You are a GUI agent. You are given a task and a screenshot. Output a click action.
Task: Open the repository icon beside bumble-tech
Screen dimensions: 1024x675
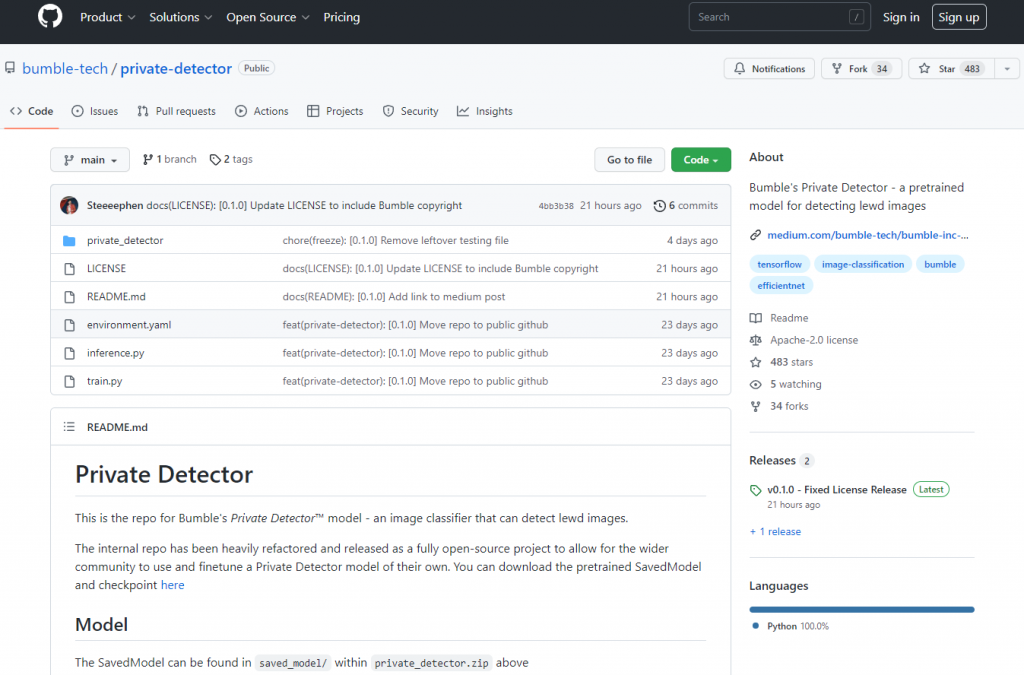coord(10,68)
